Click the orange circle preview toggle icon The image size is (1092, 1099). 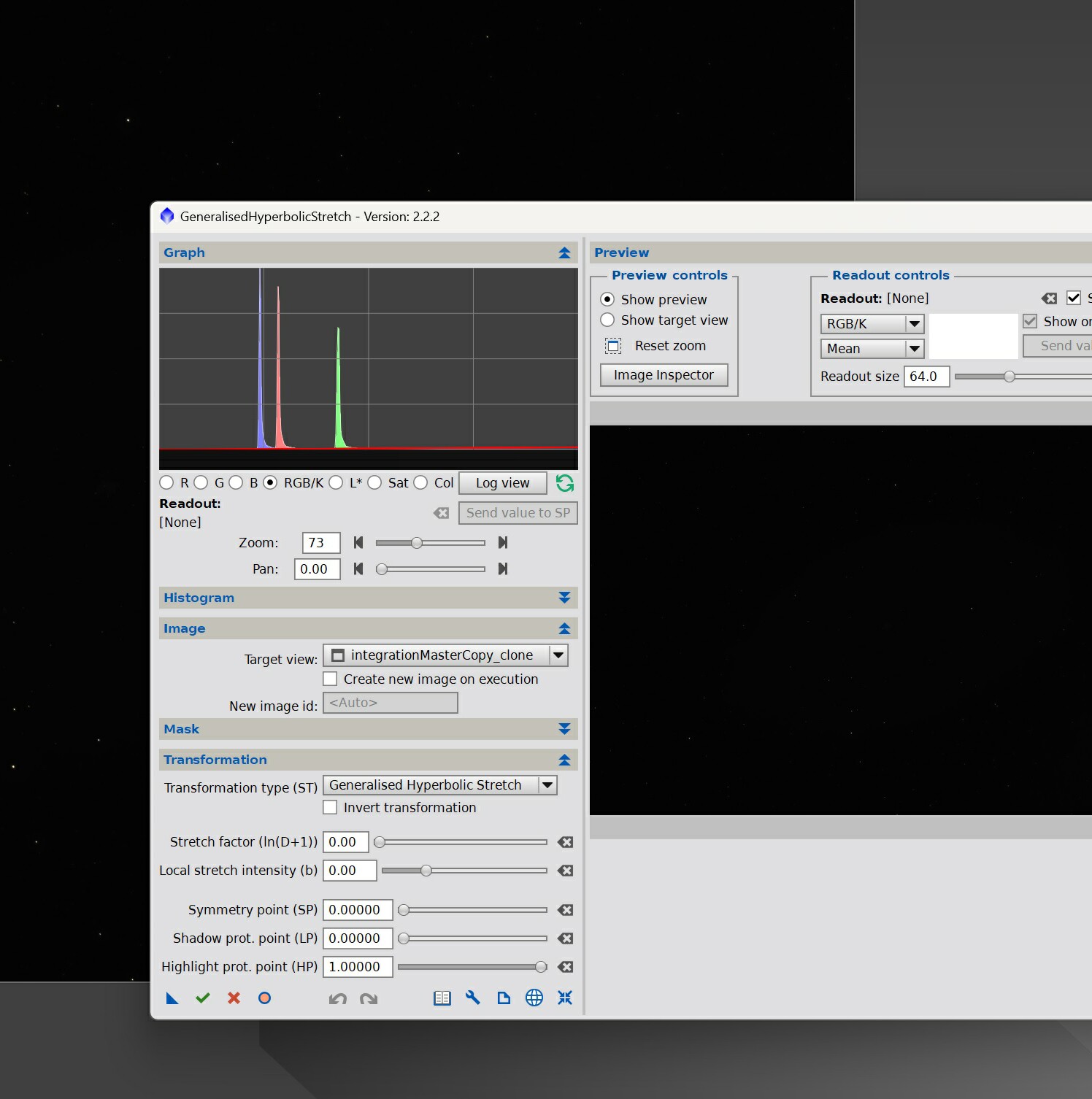click(x=264, y=998)
